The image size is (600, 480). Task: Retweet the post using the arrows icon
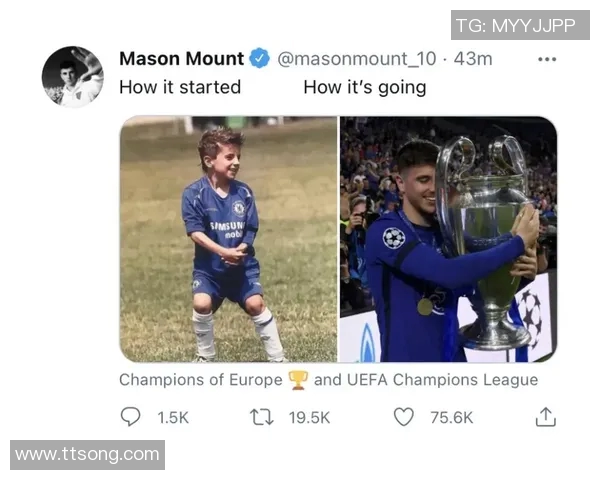coord(263,417)
